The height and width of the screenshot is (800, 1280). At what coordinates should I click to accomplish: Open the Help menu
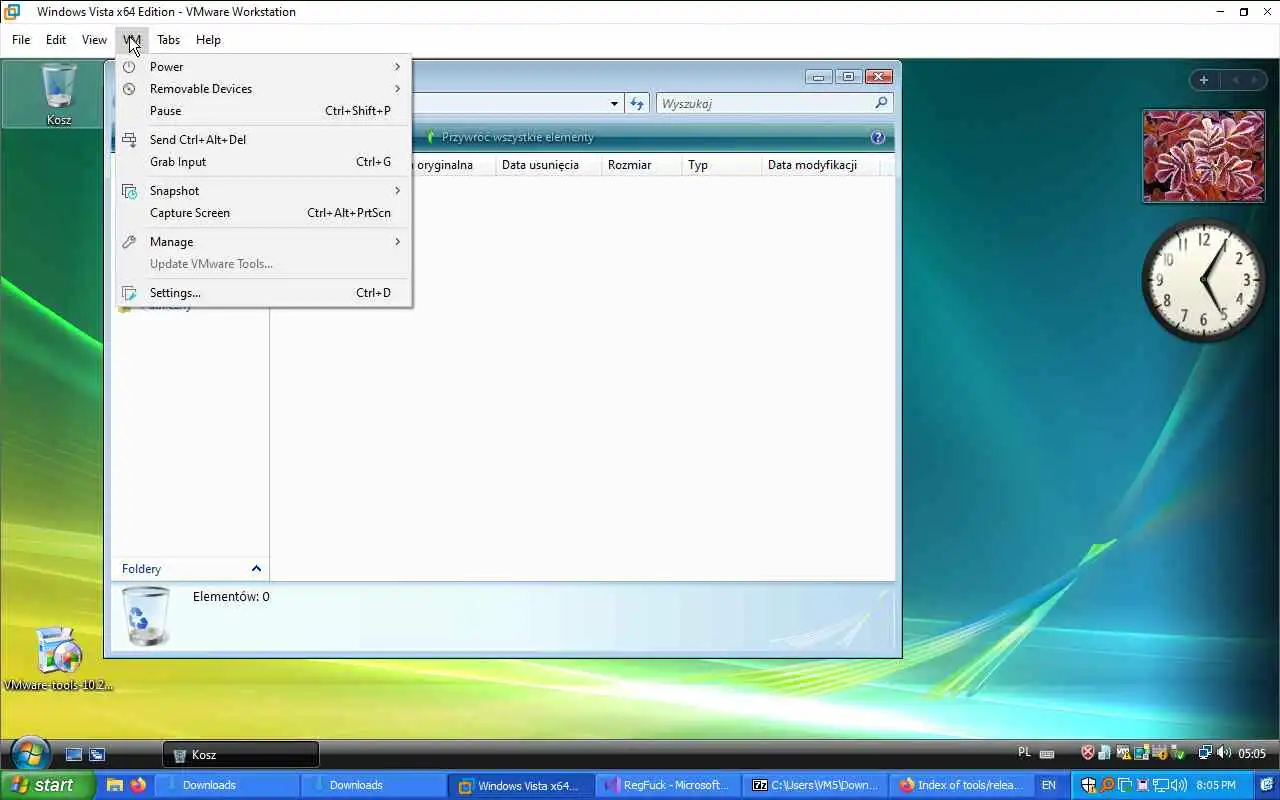tap(208, 40)
